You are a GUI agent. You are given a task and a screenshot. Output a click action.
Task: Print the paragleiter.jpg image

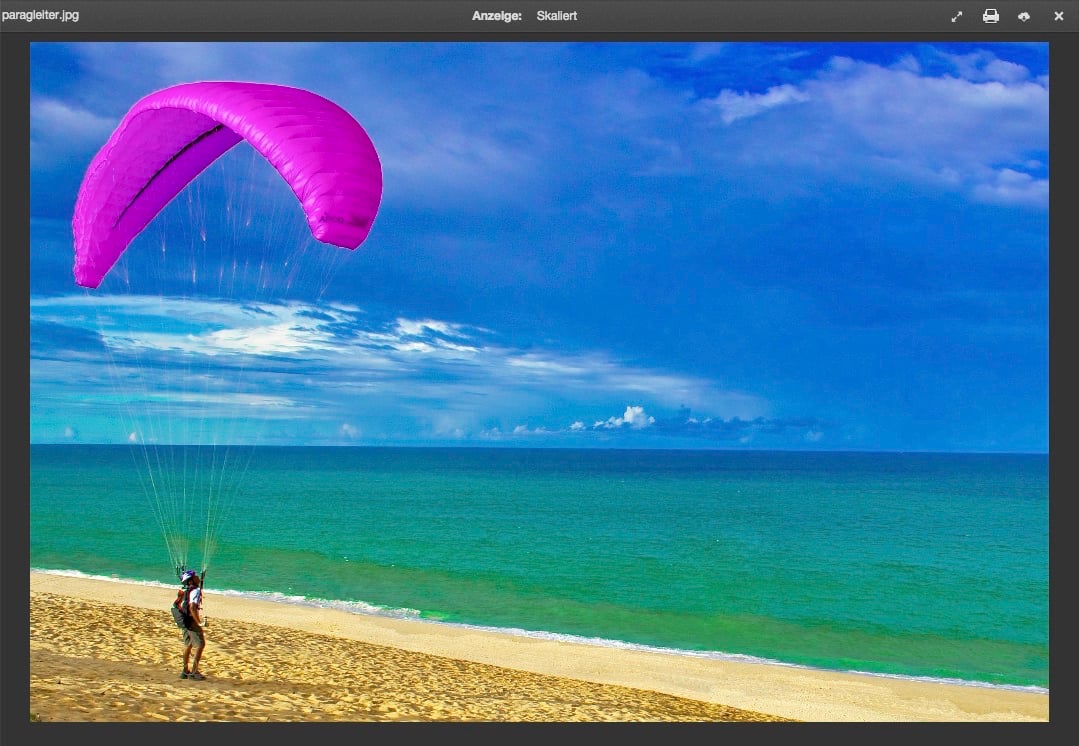click(x=990, y=16)
